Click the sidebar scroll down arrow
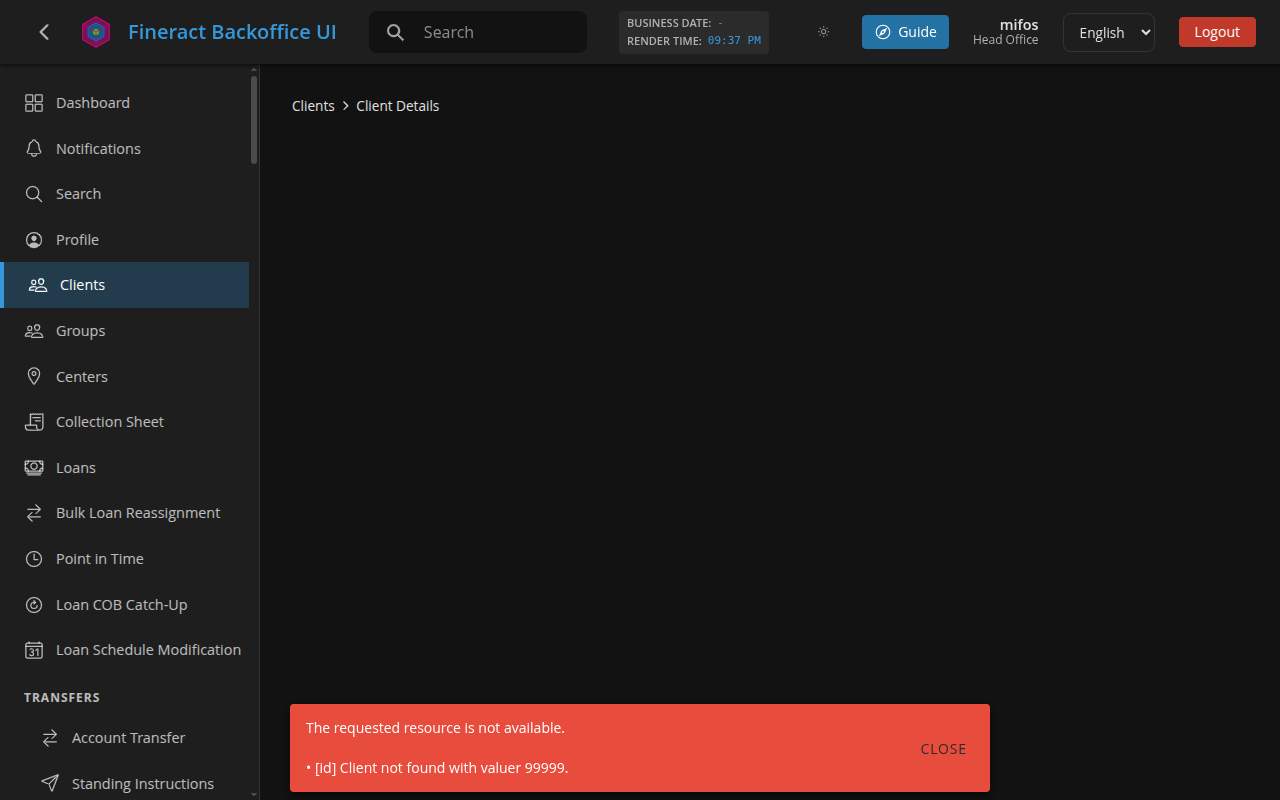 point(254,794)
